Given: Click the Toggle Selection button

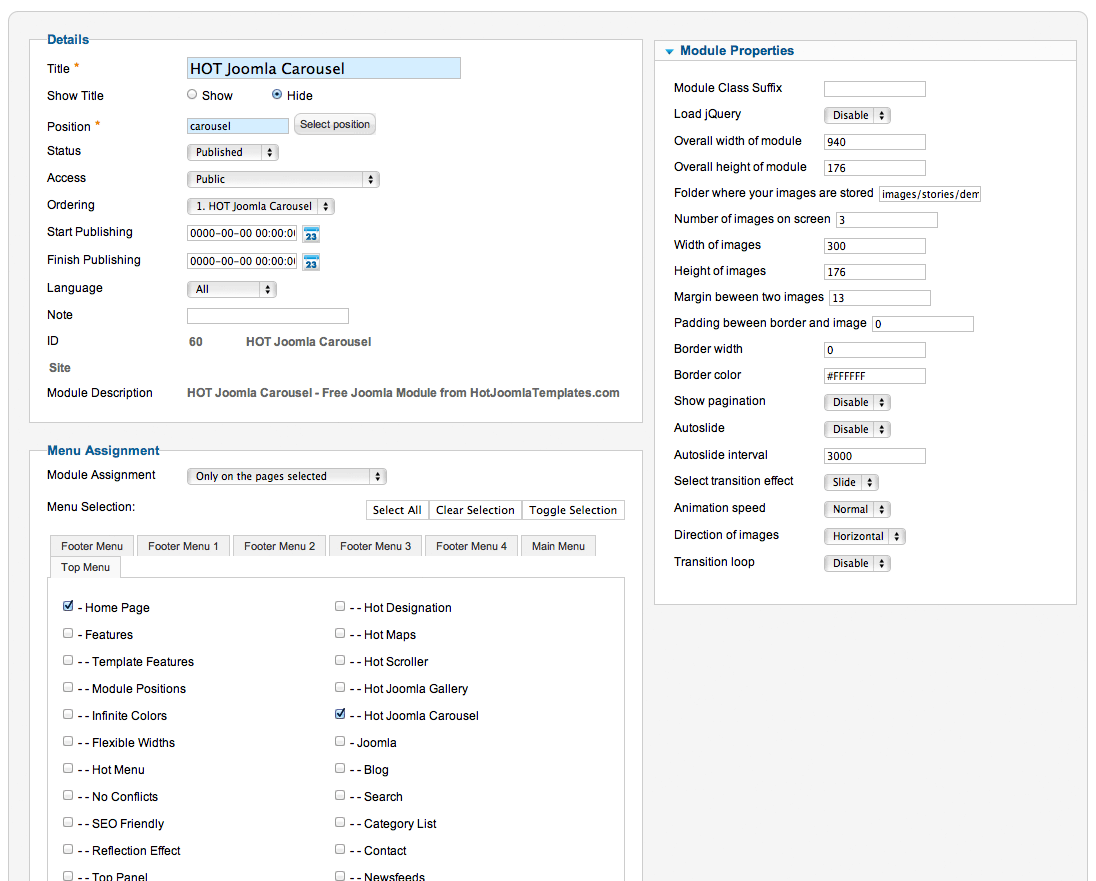Looking at the screenshot, I should tap(573, 510).
